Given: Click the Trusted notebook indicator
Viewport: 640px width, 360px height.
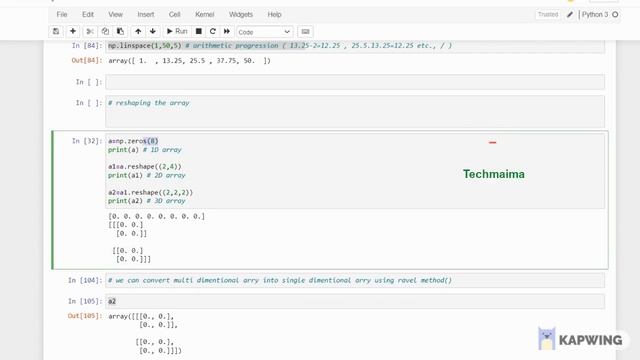Looking at the screenshot, I should pyautogui.click(x=548, y=14).
